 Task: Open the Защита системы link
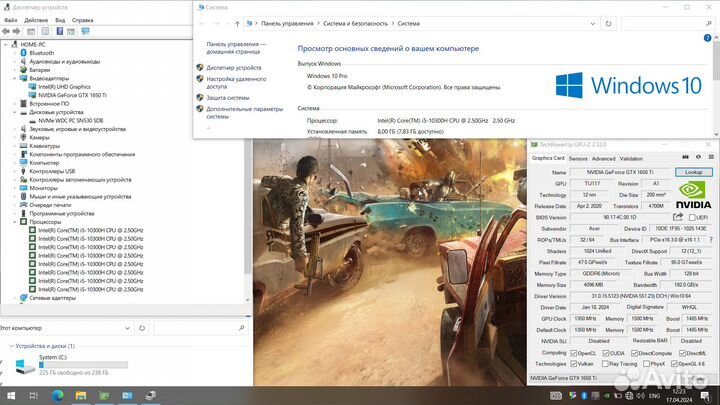(228, 98)
